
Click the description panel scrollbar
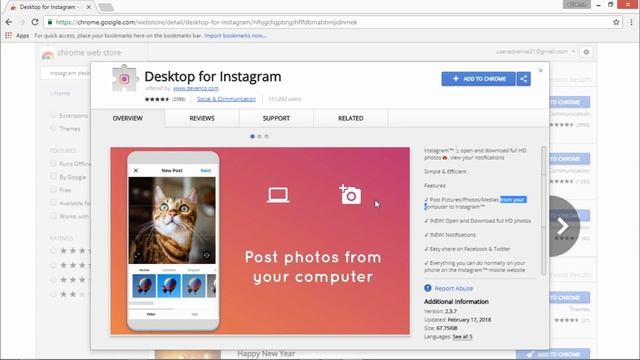click(x=543, y=210)
